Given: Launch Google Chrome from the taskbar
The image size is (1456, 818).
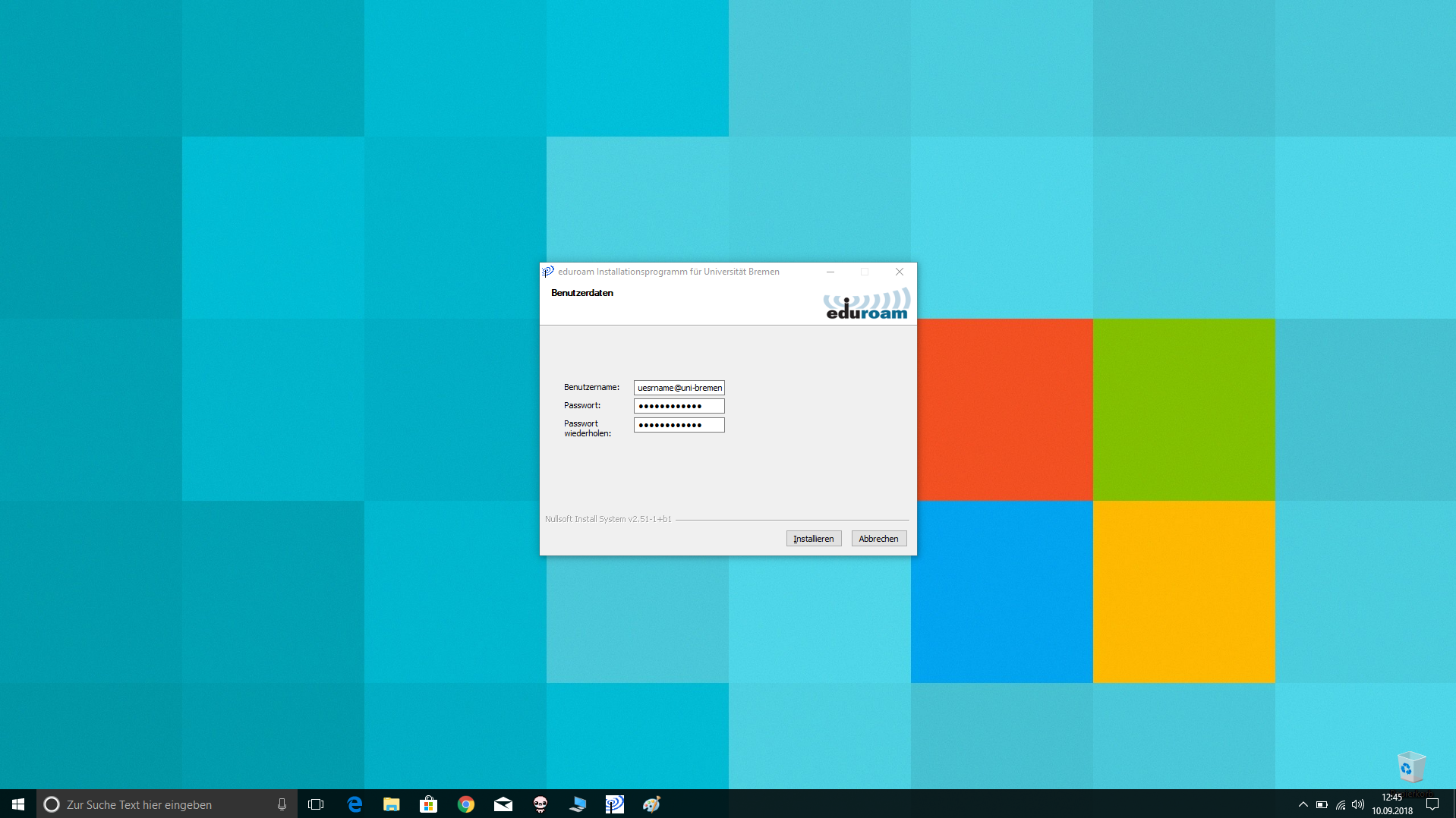Looking at the screenshot, I should 466,804.
